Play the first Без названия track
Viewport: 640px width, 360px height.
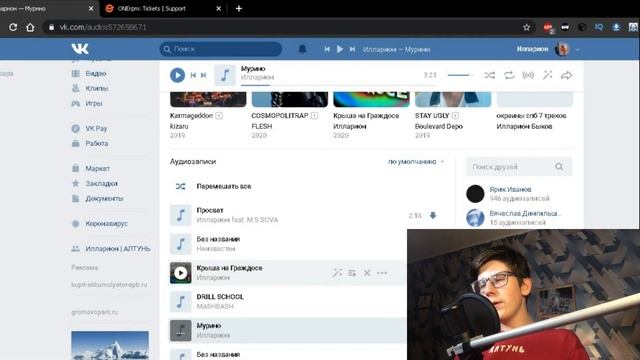point(180,244)
